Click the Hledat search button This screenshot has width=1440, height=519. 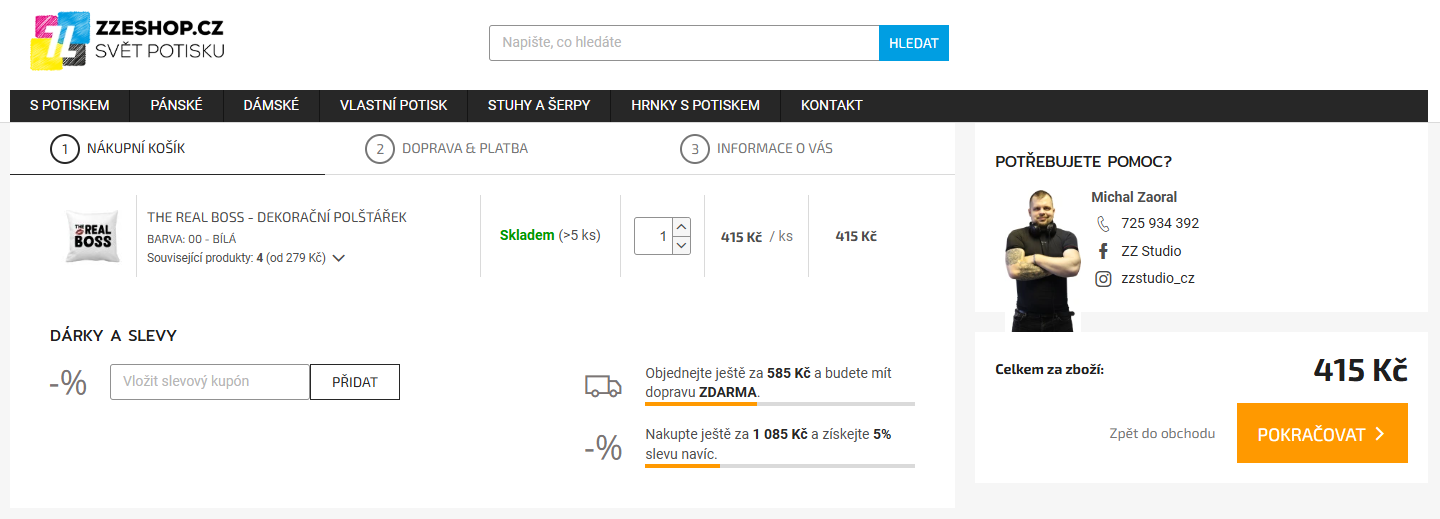pyautogui.click(x=913, y=43)
